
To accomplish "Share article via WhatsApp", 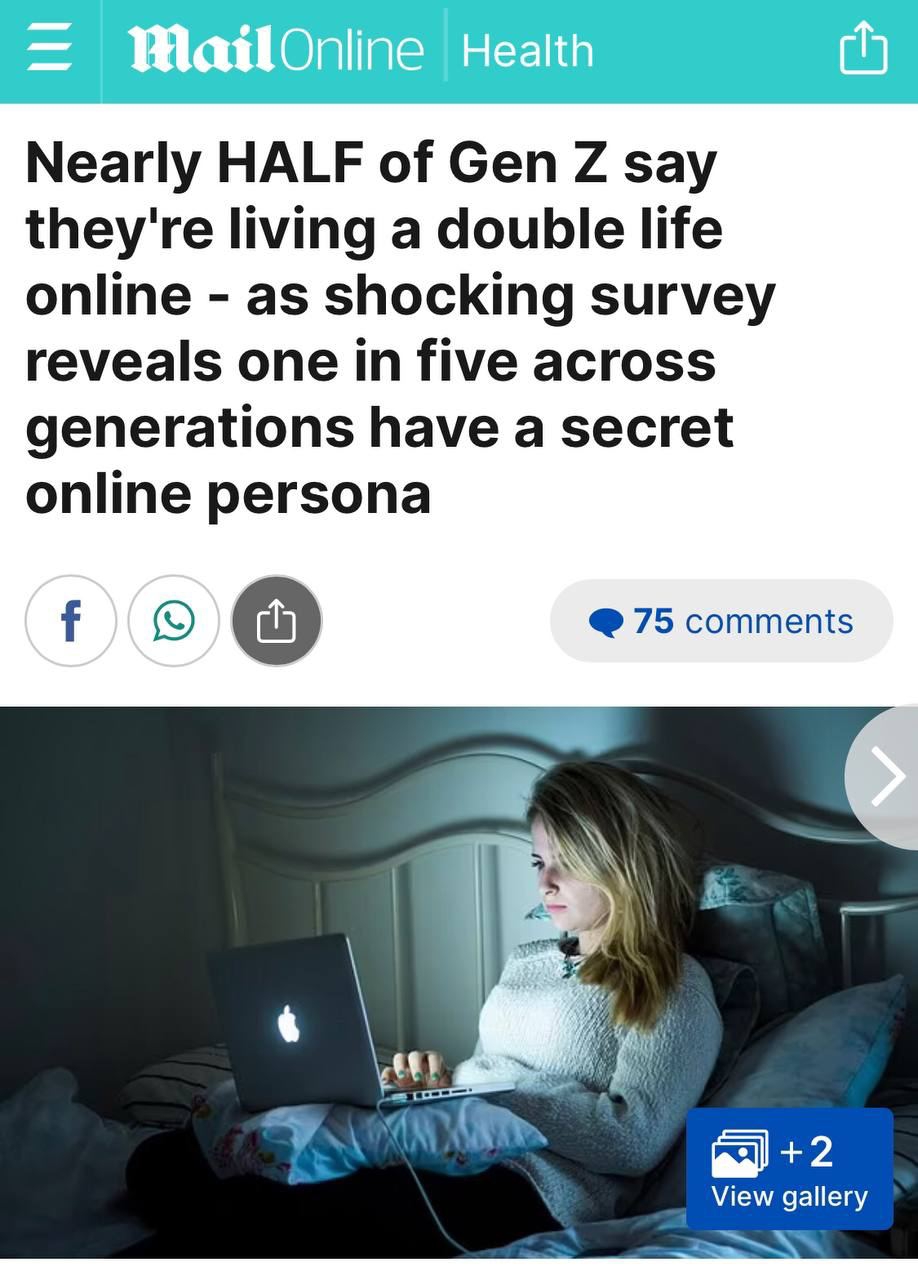I will point(174,621).
